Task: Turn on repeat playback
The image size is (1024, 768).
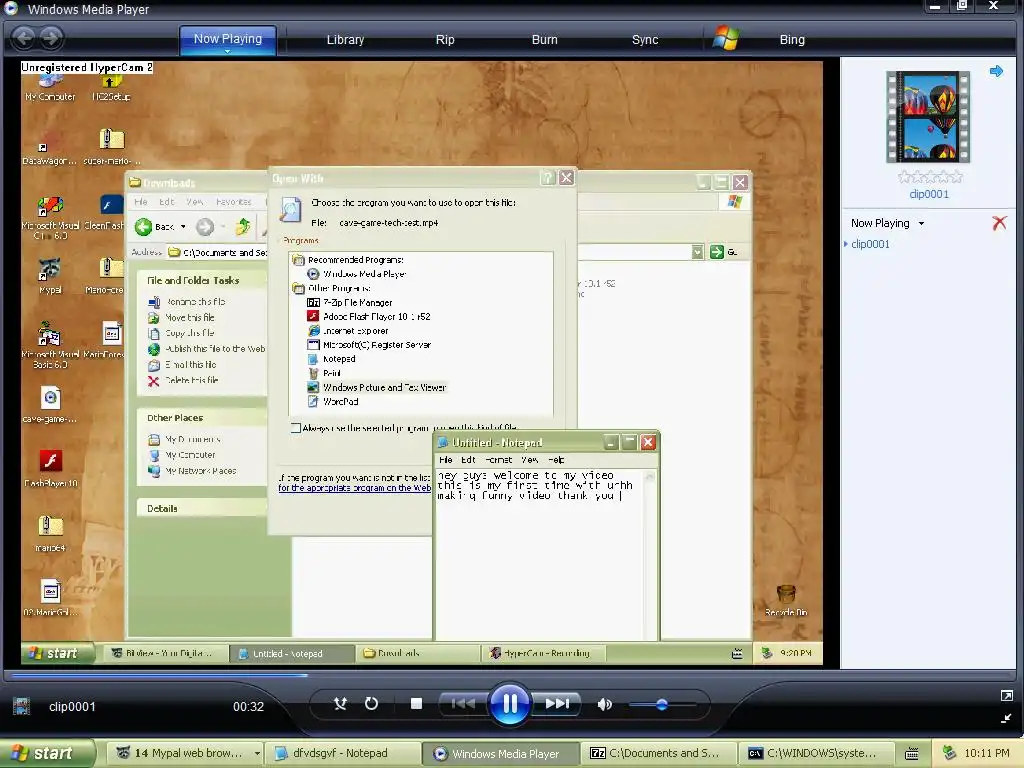Action: tap(371, 703)
